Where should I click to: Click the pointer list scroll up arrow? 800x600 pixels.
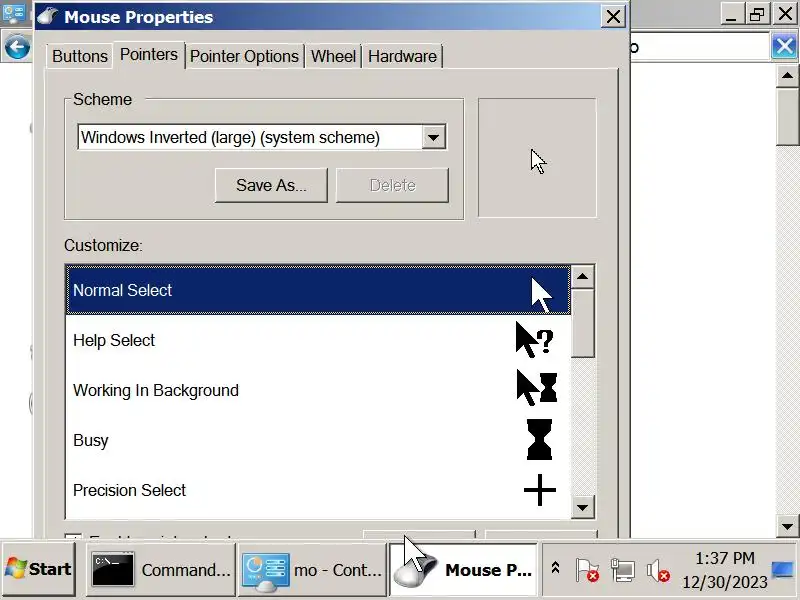[x=583, y=277]
